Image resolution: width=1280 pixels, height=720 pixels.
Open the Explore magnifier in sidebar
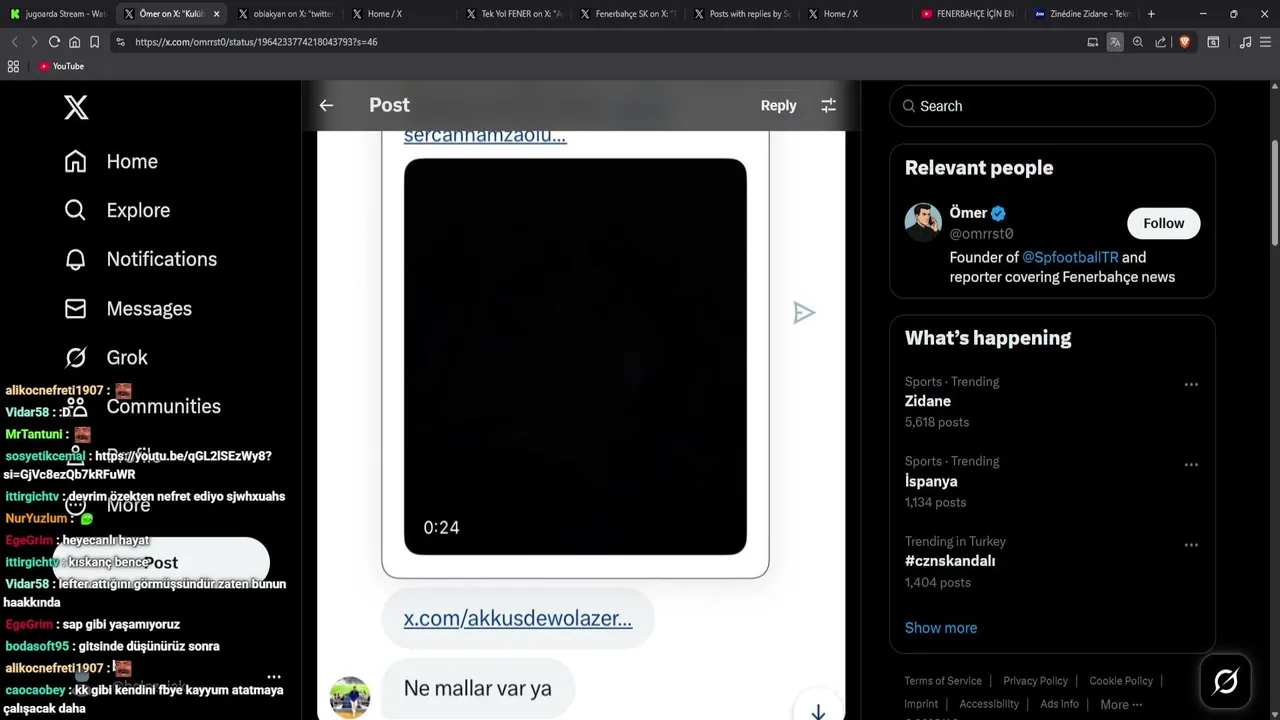pos(75,210)
